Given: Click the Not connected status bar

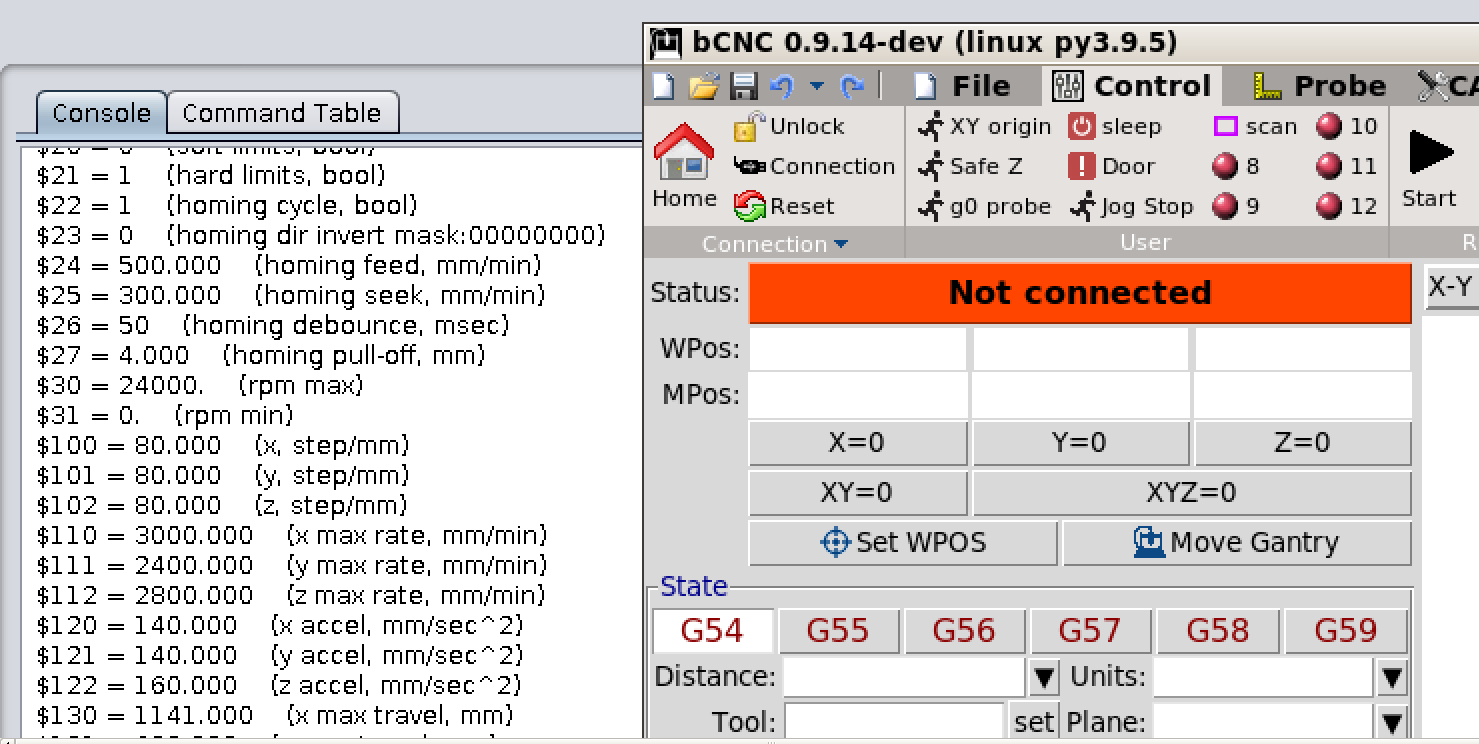Looking at the screenshot, I should point(1080,293).
